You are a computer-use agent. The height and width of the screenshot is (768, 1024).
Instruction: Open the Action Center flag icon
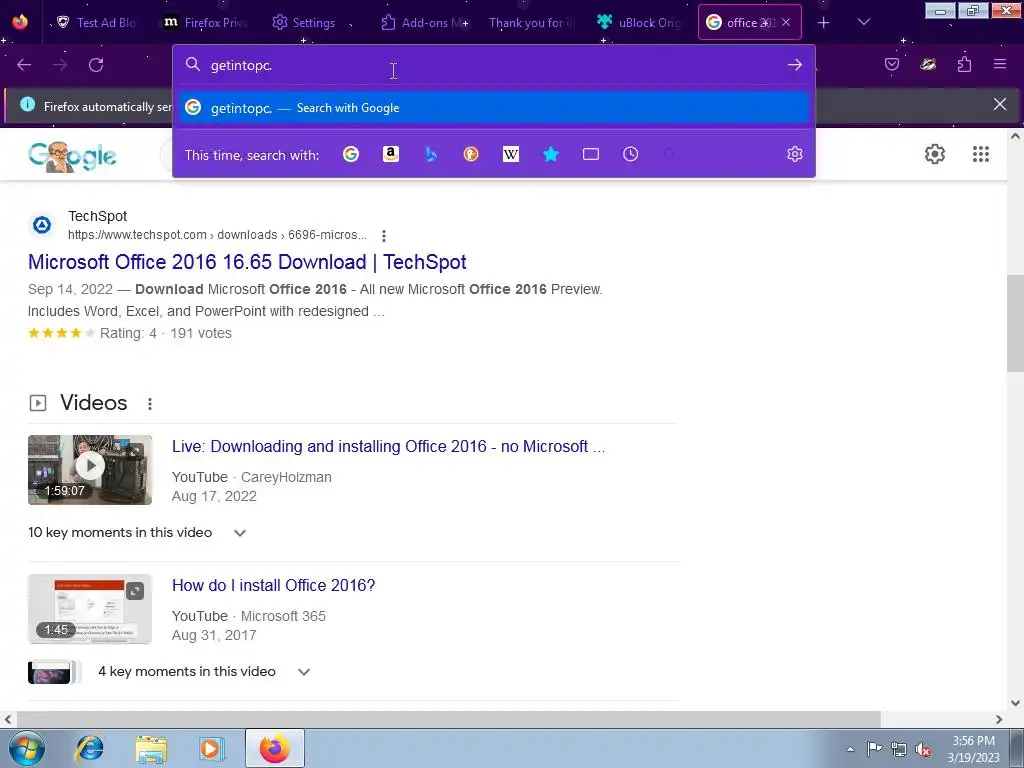click(x=874, y=748)
